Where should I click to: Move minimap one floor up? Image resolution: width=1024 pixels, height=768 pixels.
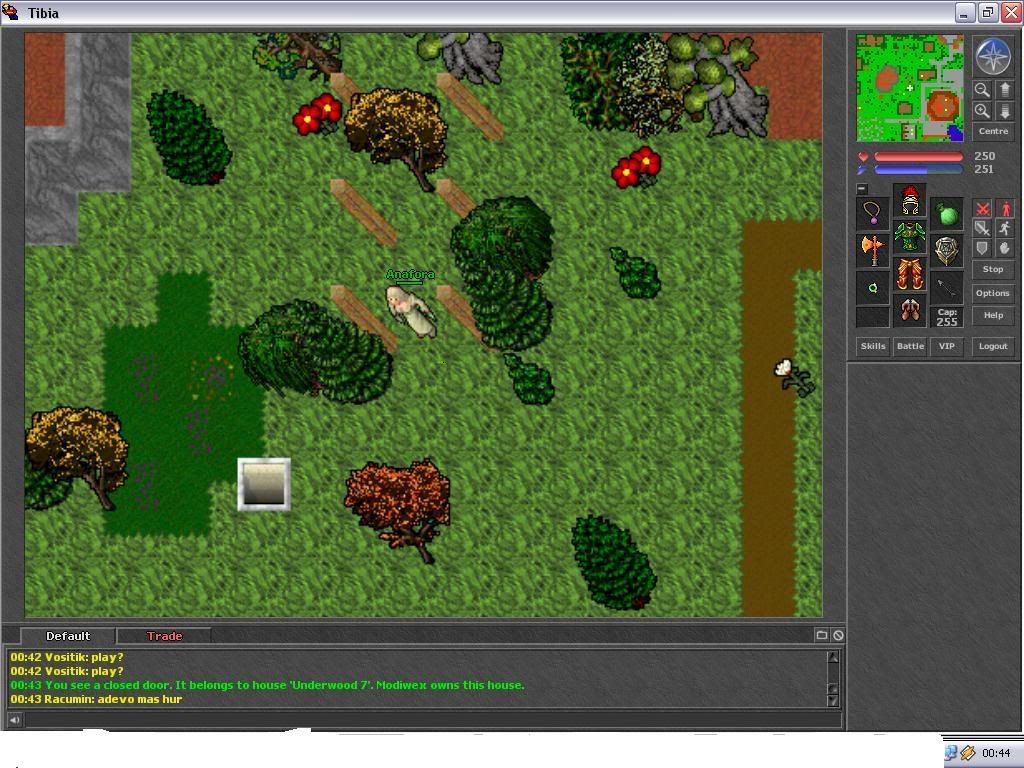(1005, 89)
